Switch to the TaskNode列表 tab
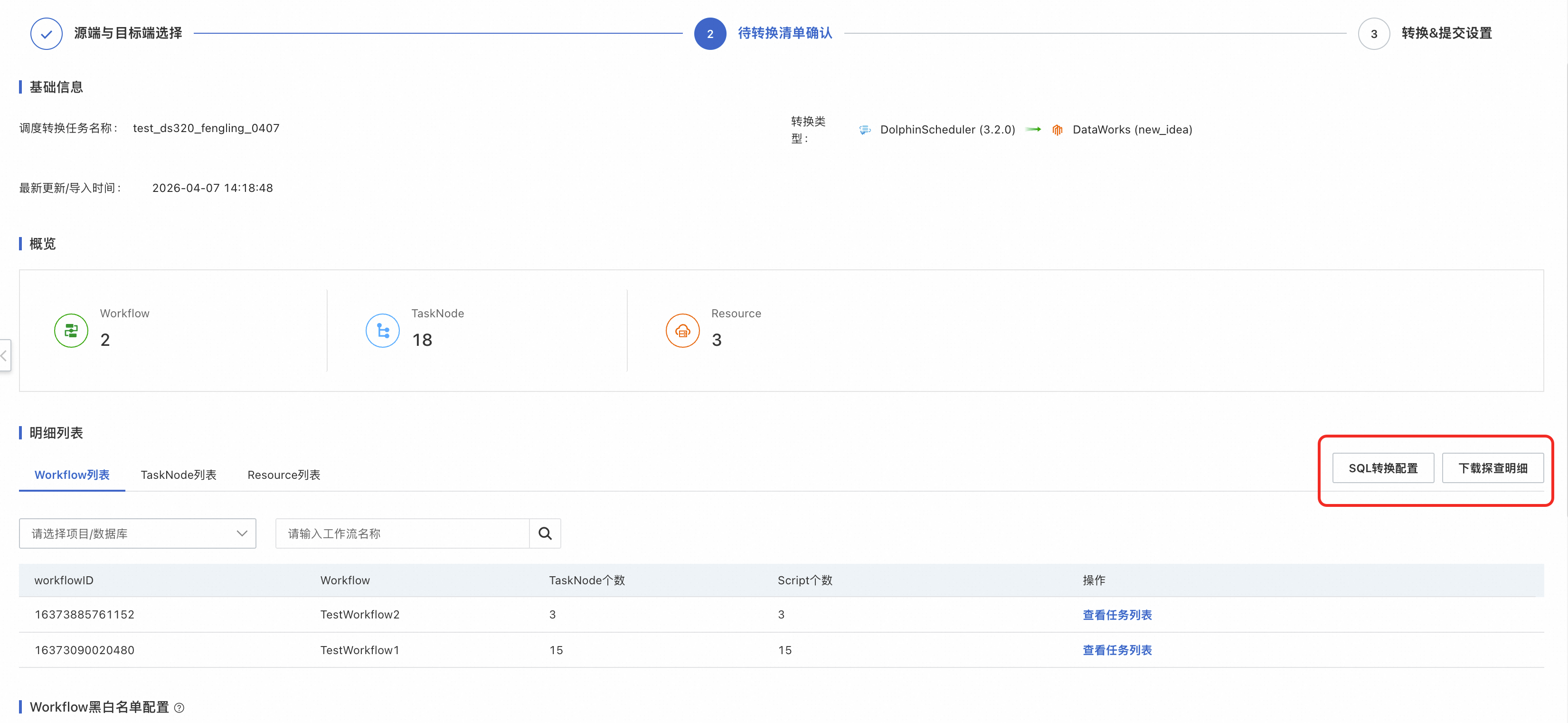The height and width of the screenshot is (723, 1568). tap(179, 475)
